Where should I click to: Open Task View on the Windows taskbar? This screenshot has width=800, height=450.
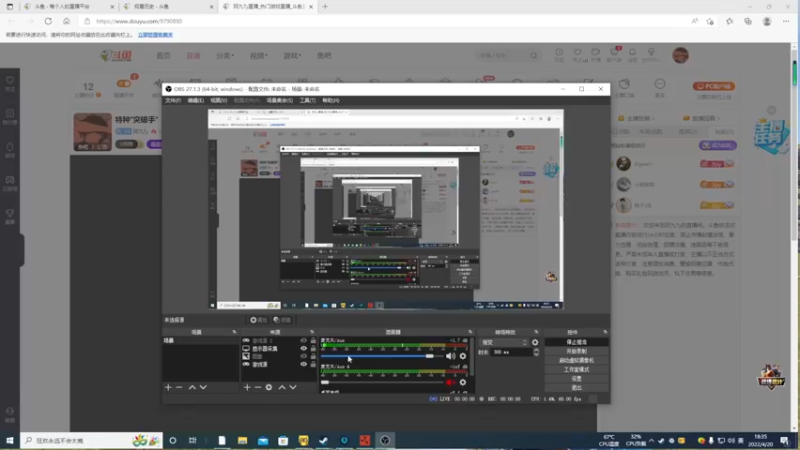click(192, 440)
